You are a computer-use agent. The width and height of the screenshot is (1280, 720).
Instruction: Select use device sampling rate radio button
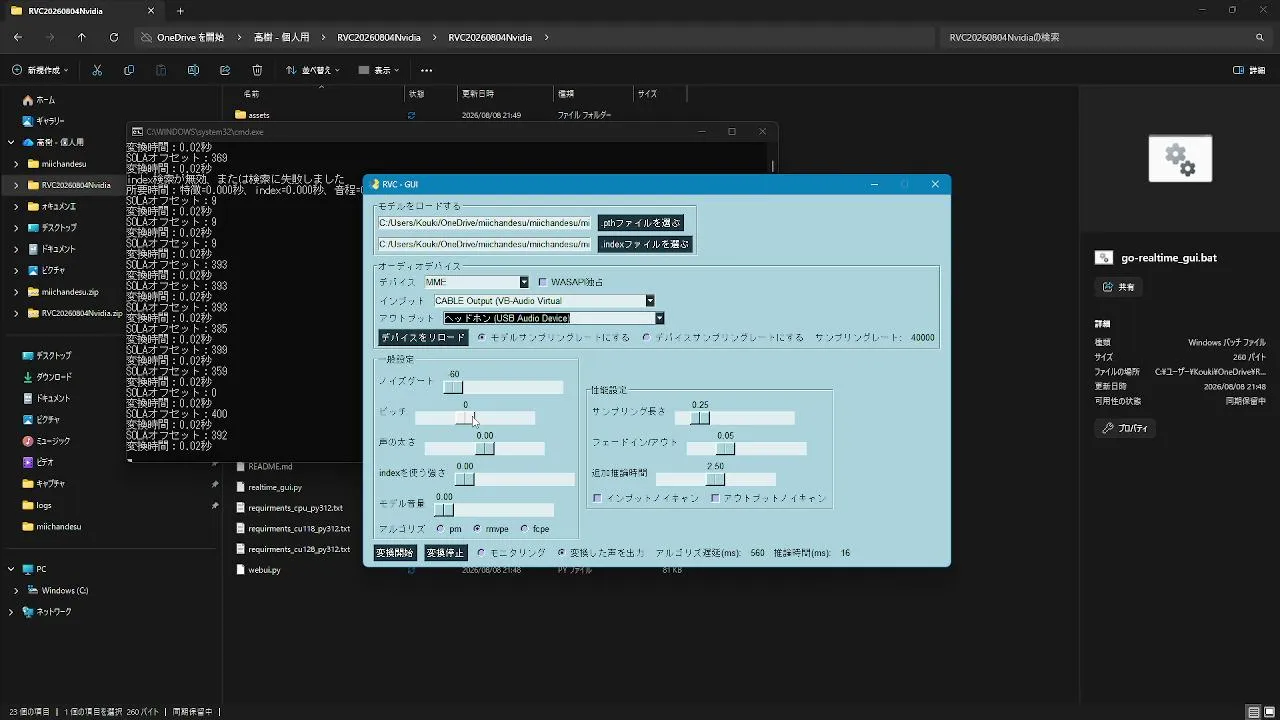point(646,337)
